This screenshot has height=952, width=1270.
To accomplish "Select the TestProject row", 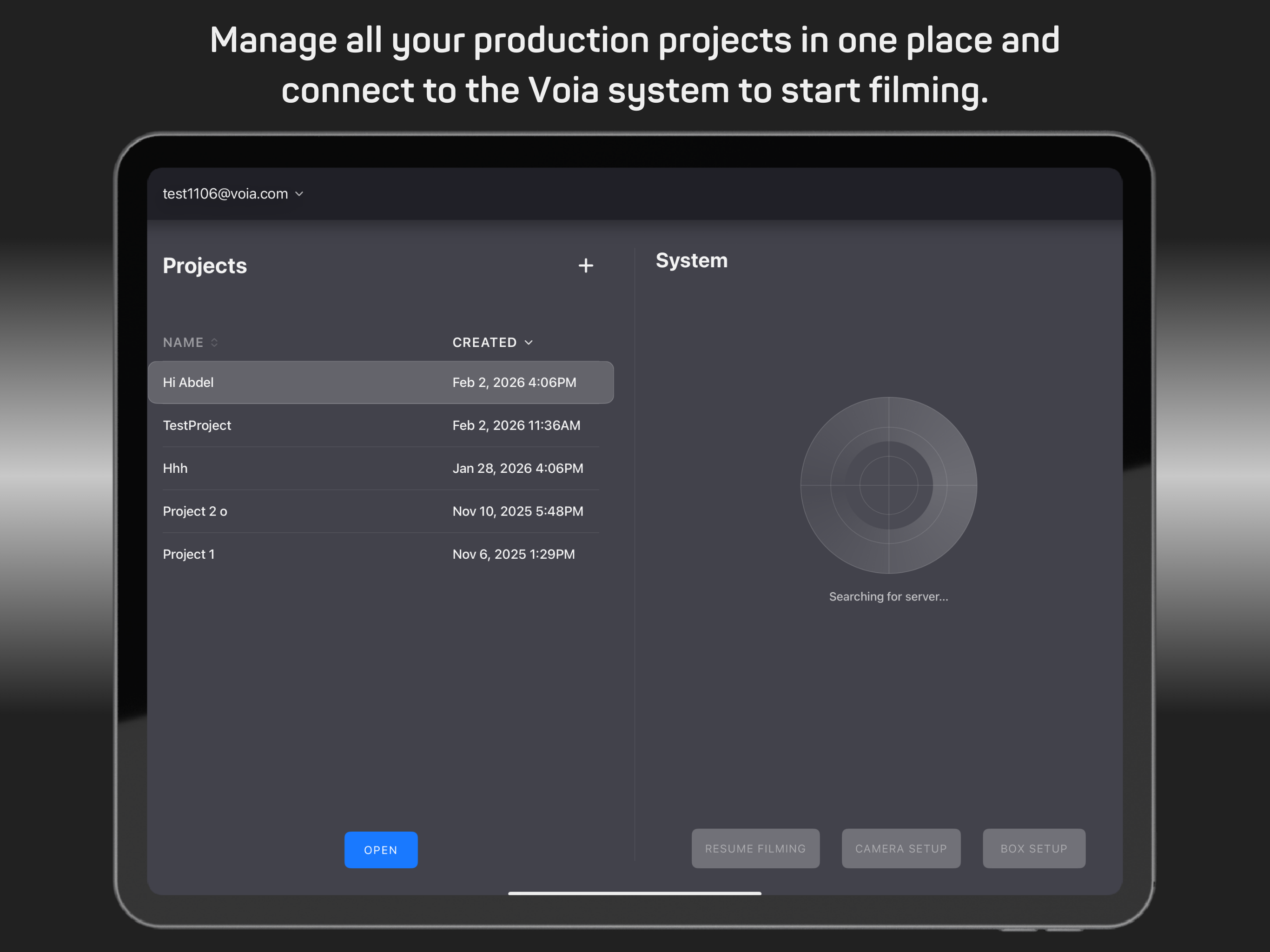I will click(381, 425).
